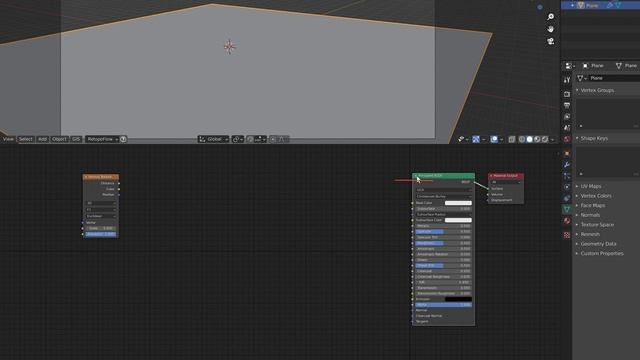Open the Christensen-Burley subsurface method dropdown

click(443, 196)
